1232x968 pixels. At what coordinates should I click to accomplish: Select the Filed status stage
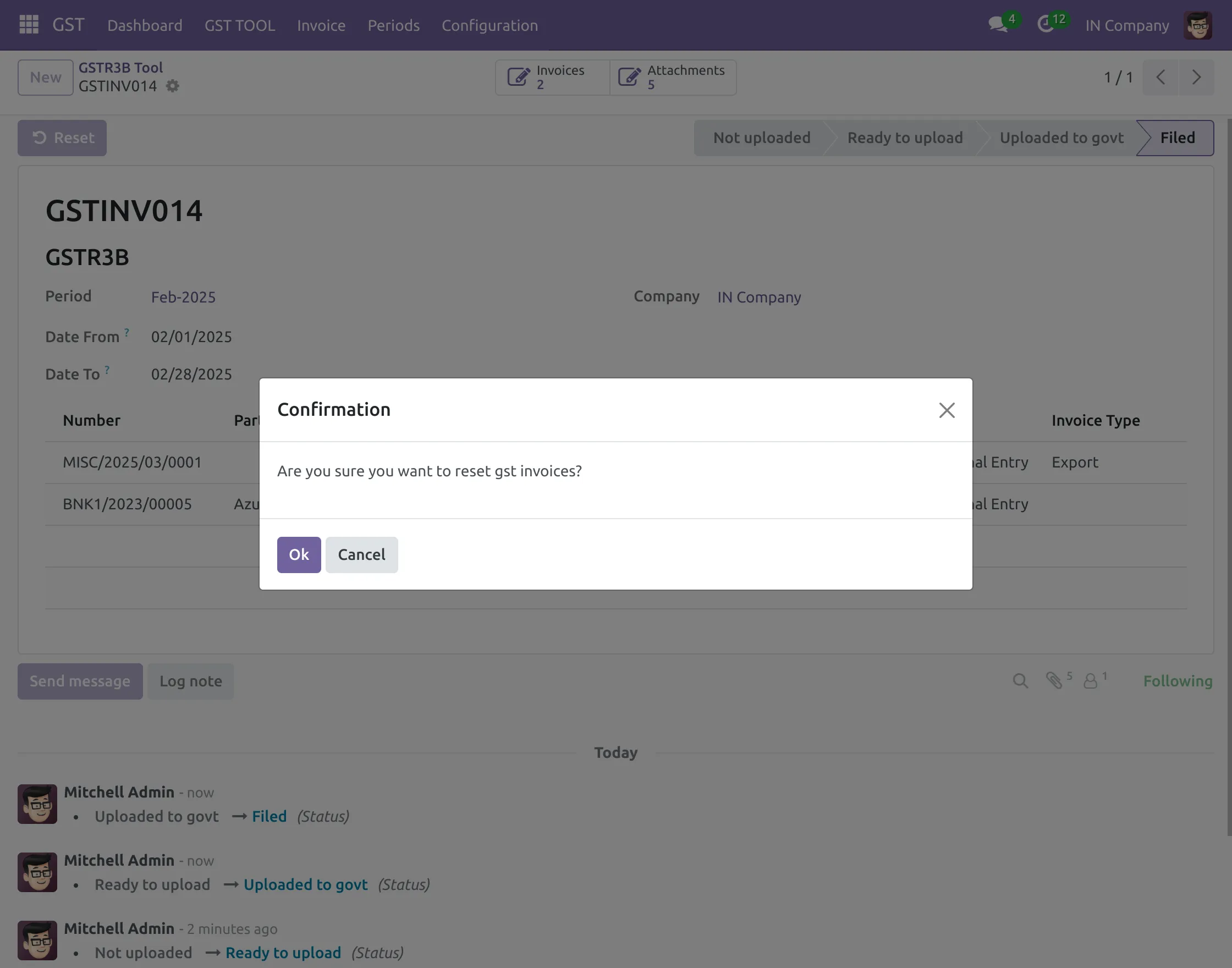pos(1177,137)
